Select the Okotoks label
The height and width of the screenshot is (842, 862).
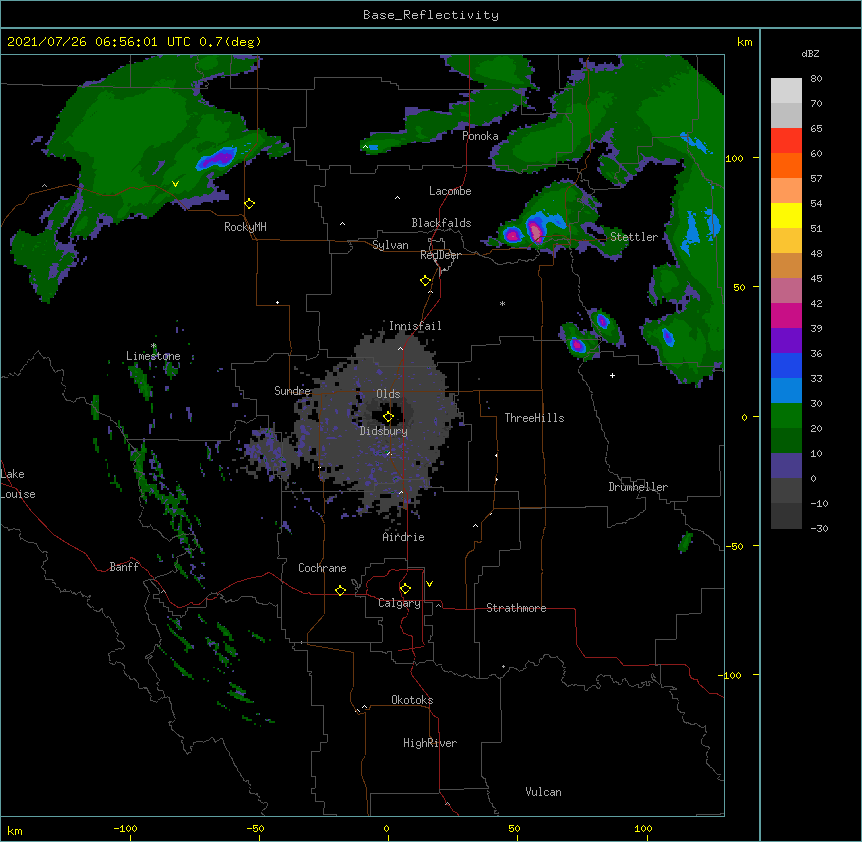click(412, 700)
